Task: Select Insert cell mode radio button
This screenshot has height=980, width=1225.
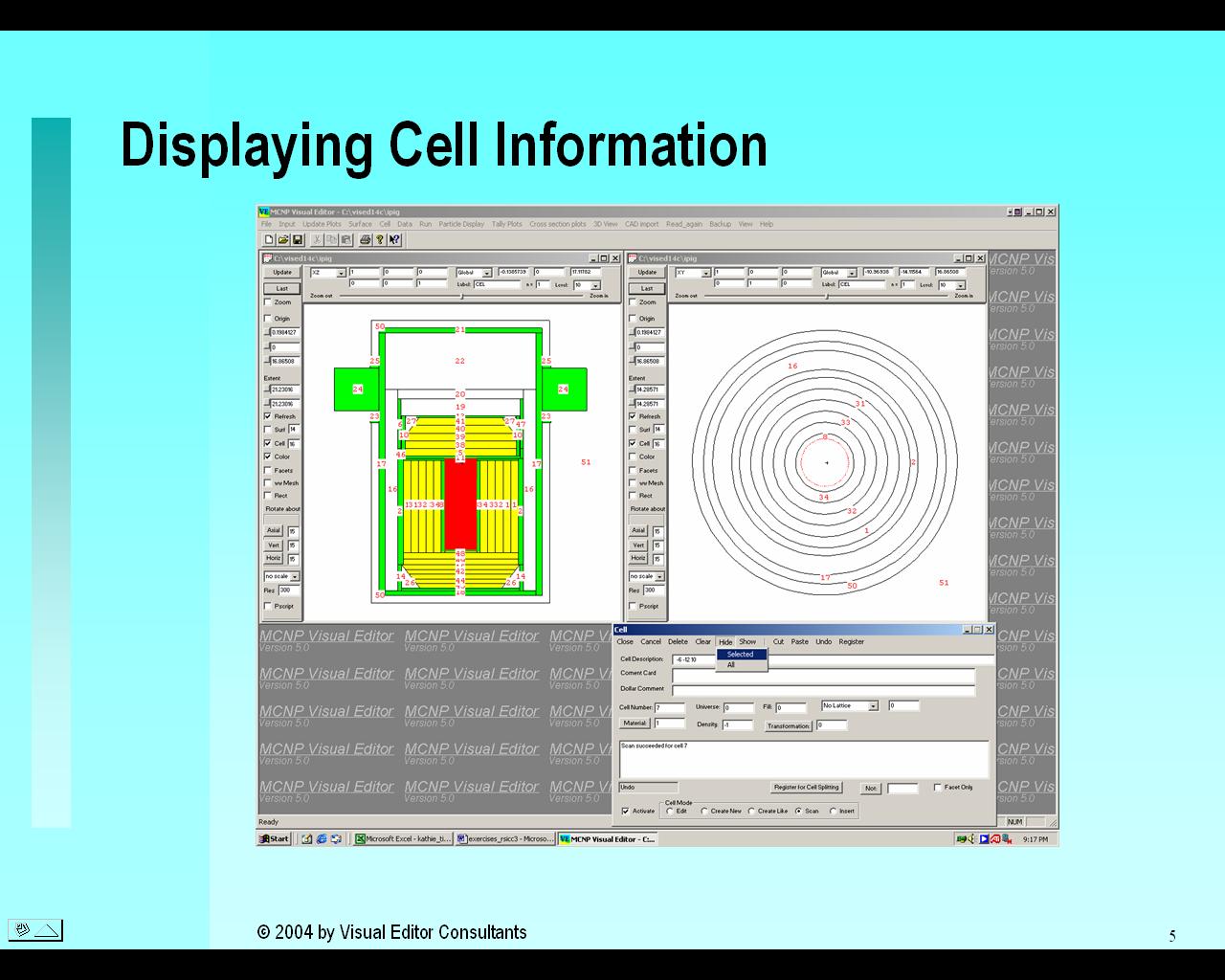Action: 833,811
